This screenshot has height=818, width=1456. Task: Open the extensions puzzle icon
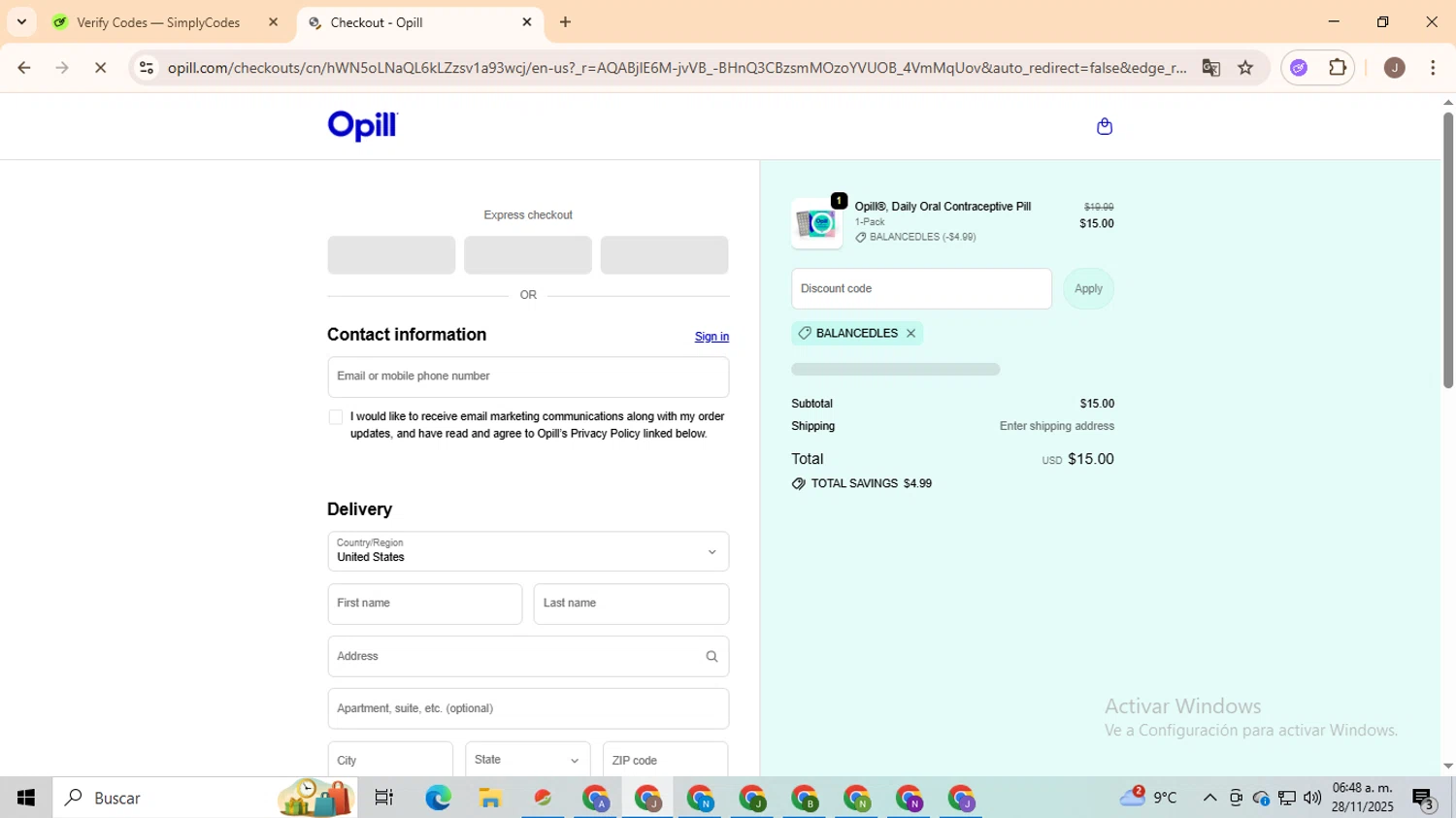(x=1337, y=68)
